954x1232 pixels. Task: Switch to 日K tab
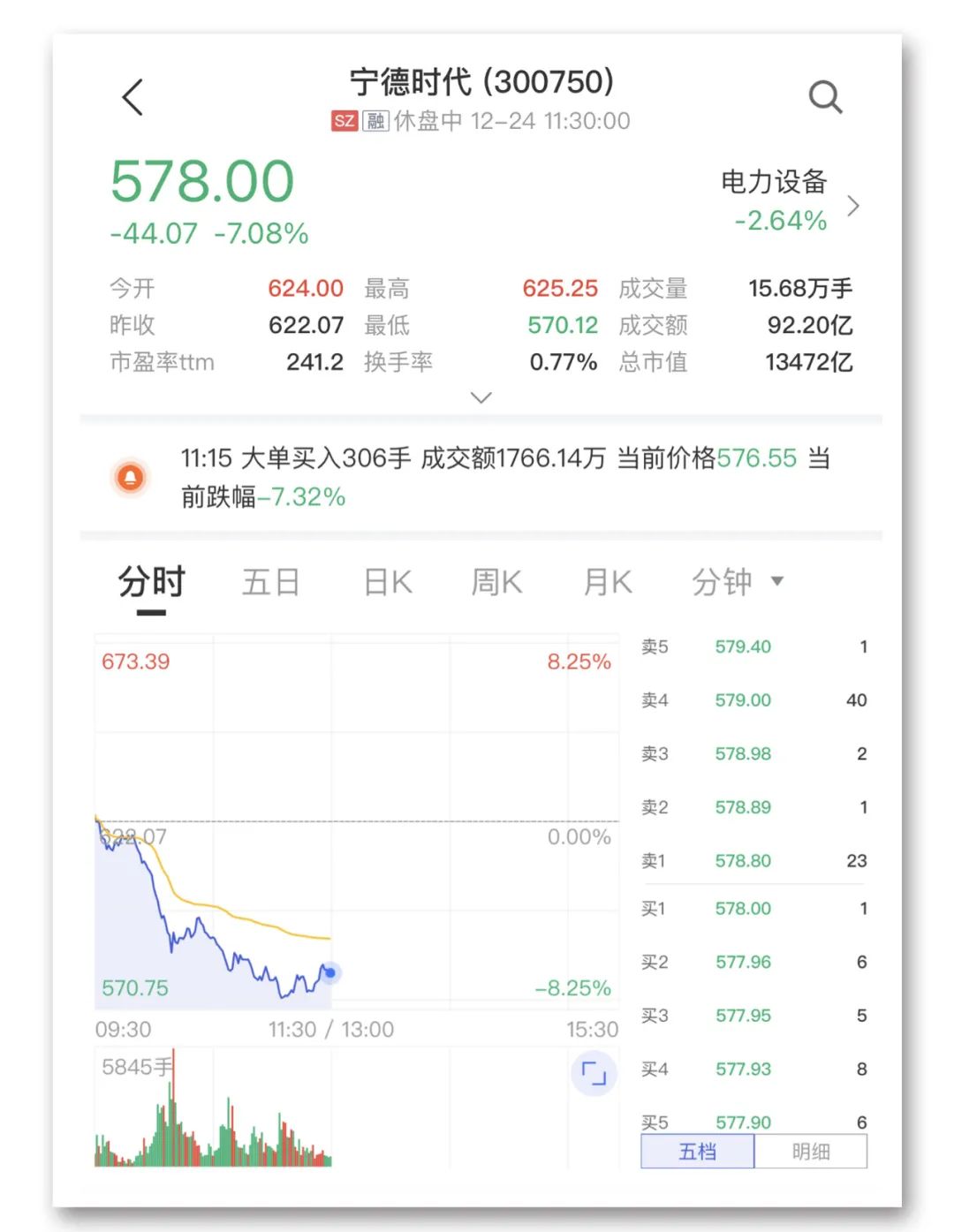[388, 582]
